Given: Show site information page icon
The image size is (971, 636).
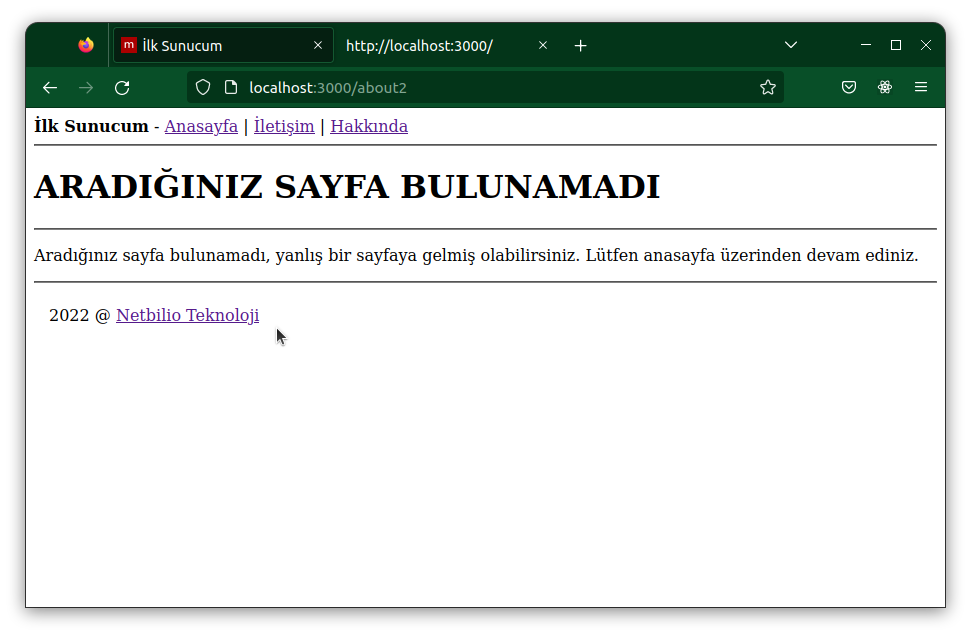Looking at the screenshot, I should pyautogui.click(x=231, y=87).
